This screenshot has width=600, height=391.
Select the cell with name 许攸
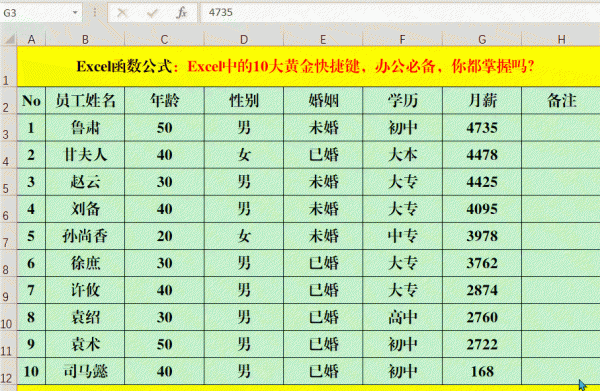coord(85,290)
